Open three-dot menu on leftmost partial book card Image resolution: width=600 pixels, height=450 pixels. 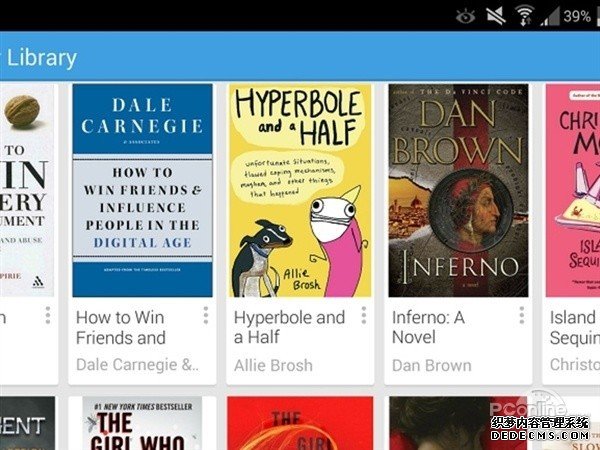(48, 315)
